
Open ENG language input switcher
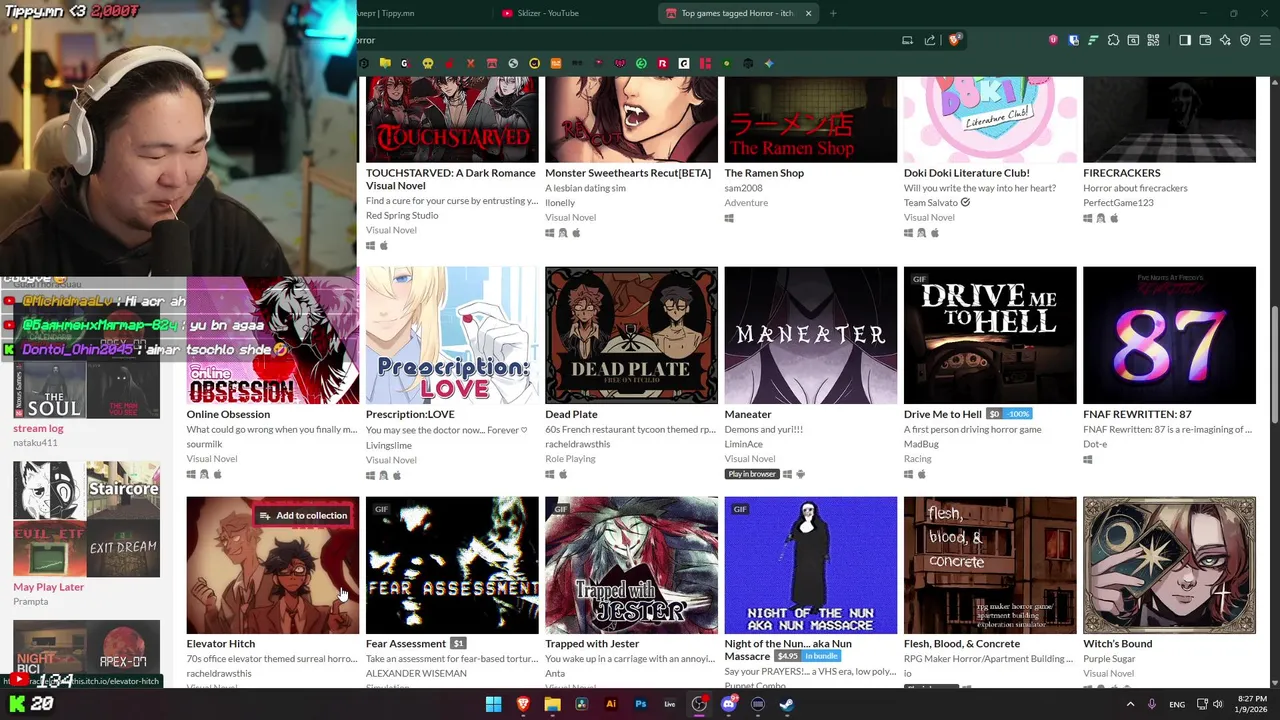1177,704
